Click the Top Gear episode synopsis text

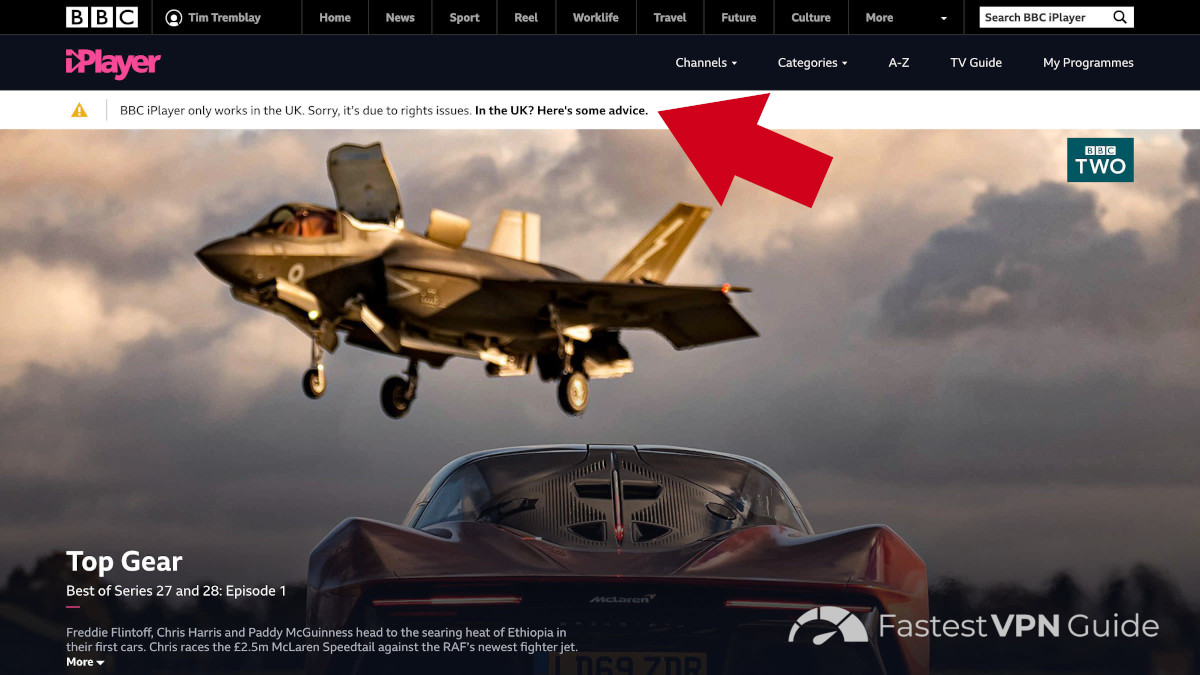click(x=322, y=640)
